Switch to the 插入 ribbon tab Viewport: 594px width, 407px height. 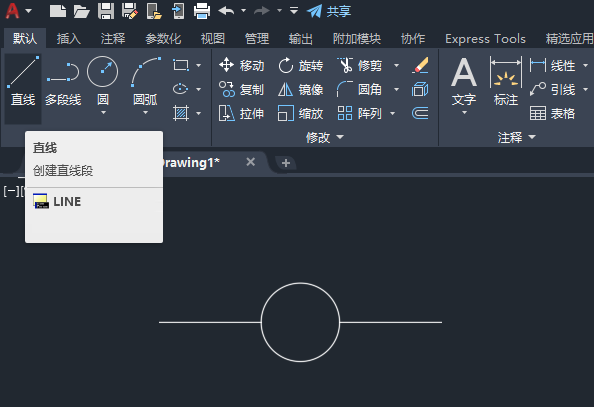[69, 39]
